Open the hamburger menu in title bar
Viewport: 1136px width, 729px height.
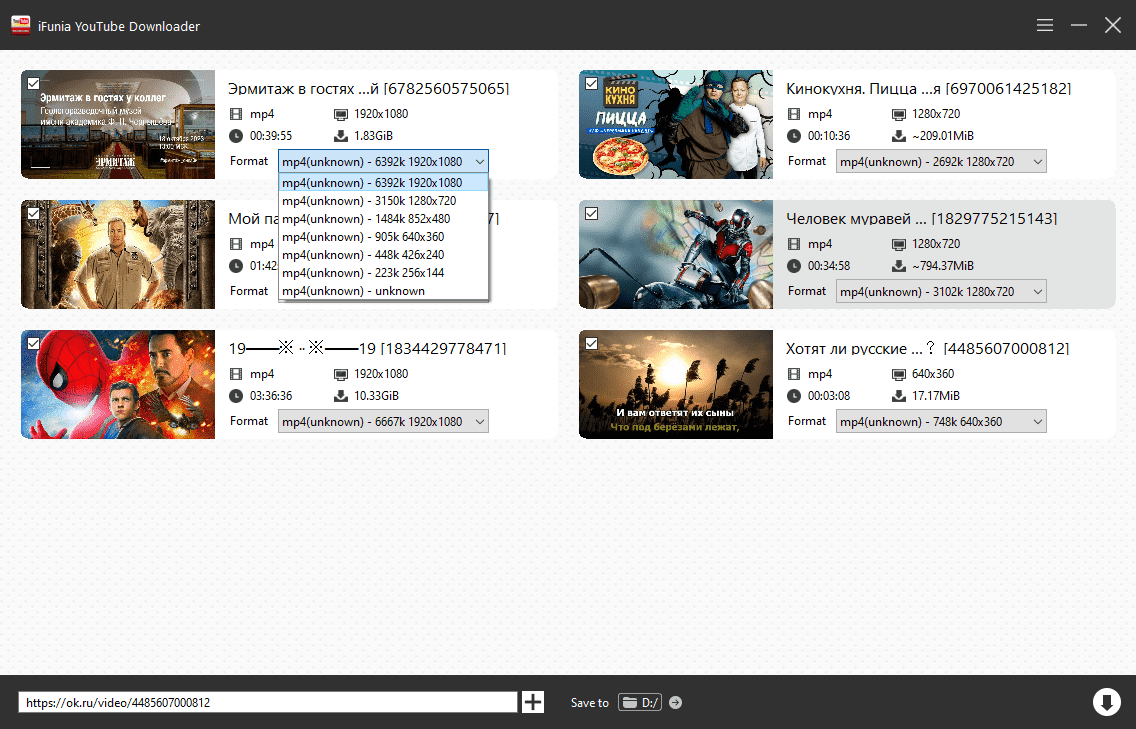(1045, 25)
